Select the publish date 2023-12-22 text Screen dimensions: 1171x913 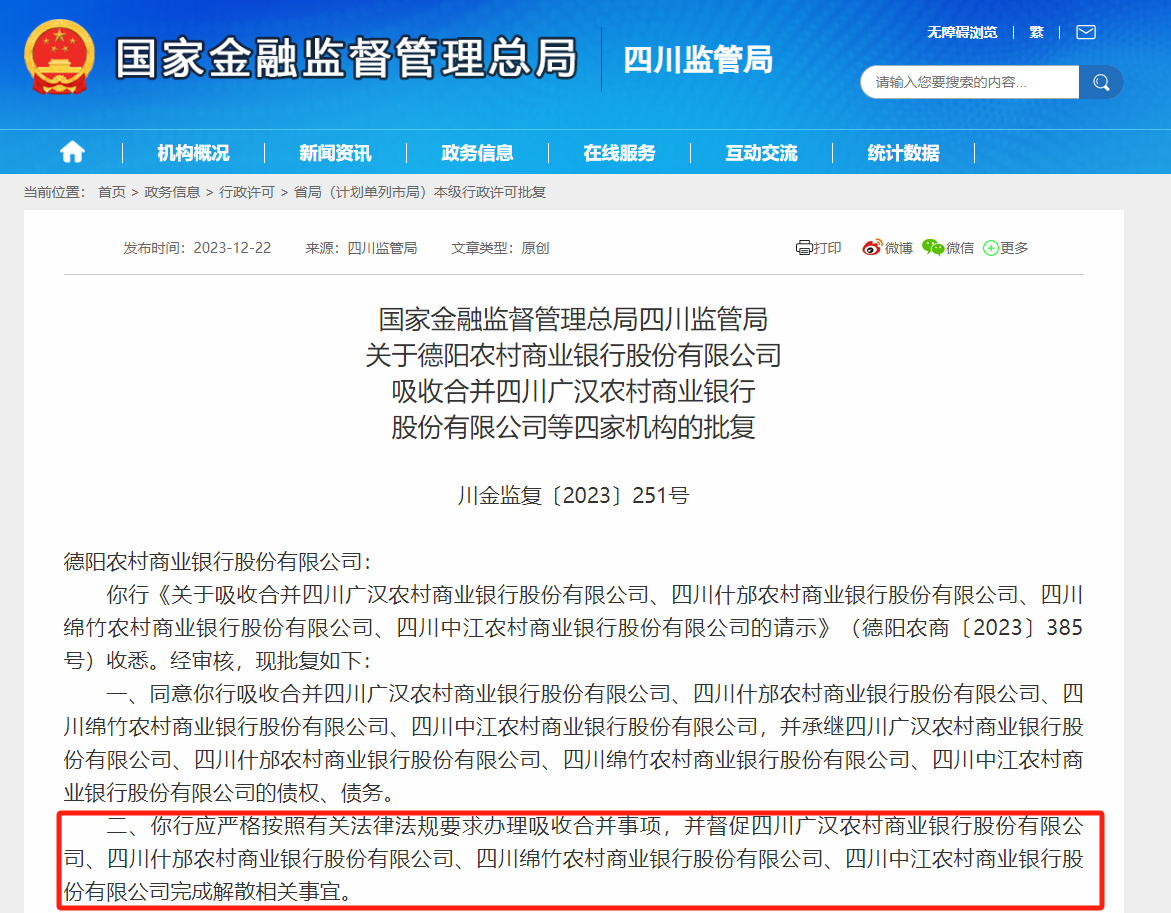click(232, 248)
